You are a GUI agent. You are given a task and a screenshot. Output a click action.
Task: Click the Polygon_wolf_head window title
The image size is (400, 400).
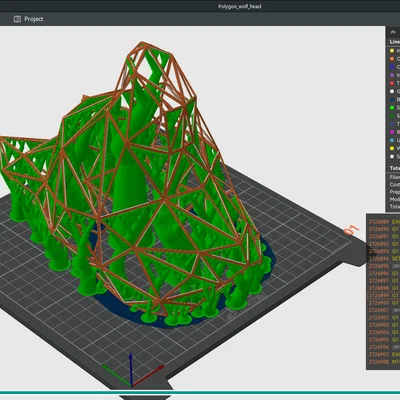(239, 6)
